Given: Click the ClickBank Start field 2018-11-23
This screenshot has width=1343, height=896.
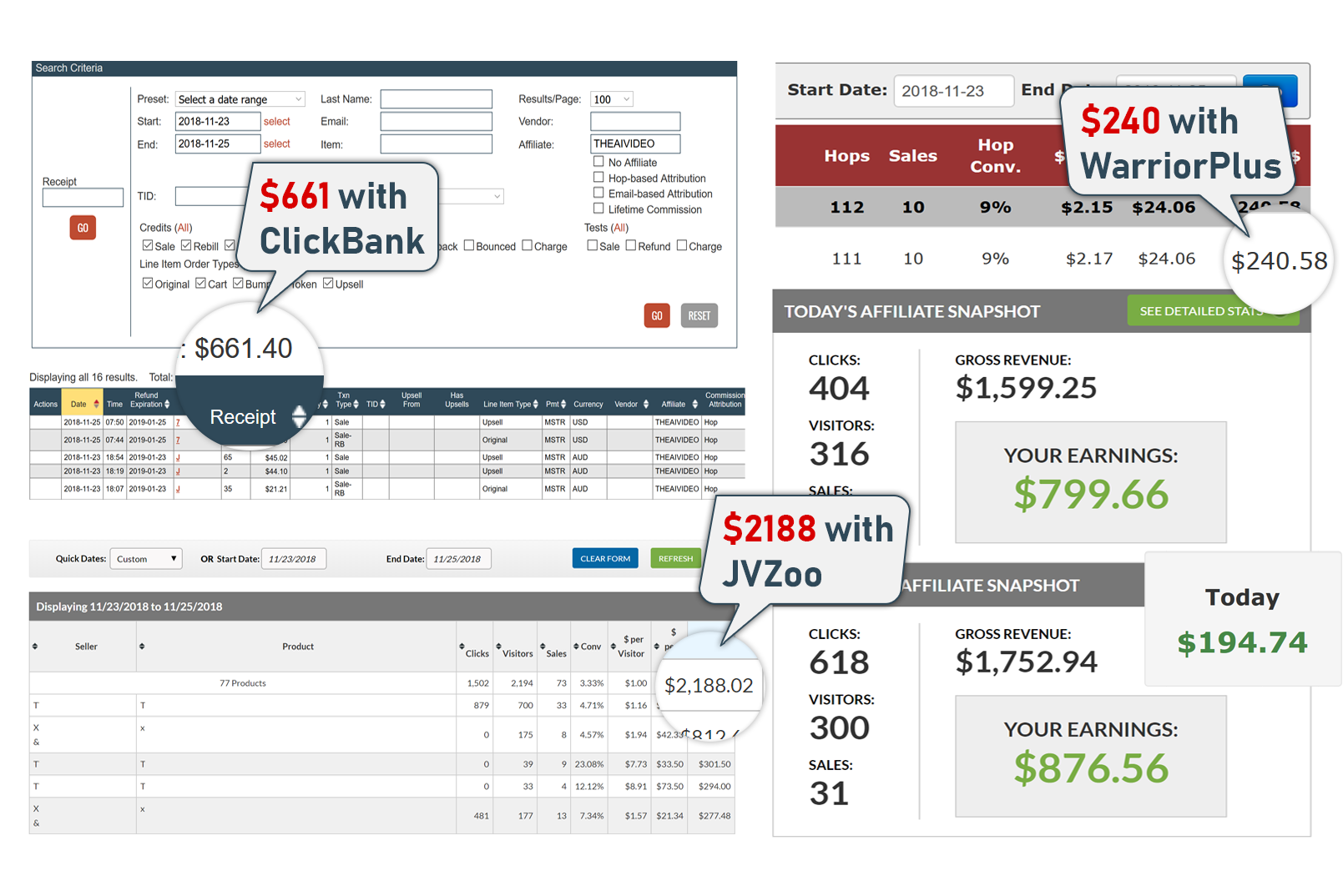Looking at the screenshot, I should click(x=218, y=122).
